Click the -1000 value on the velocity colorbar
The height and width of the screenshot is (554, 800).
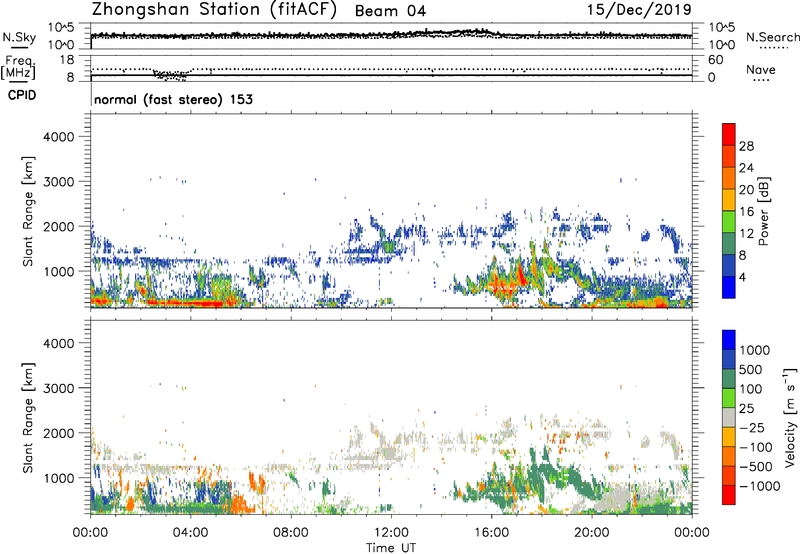tap(760, 486)
